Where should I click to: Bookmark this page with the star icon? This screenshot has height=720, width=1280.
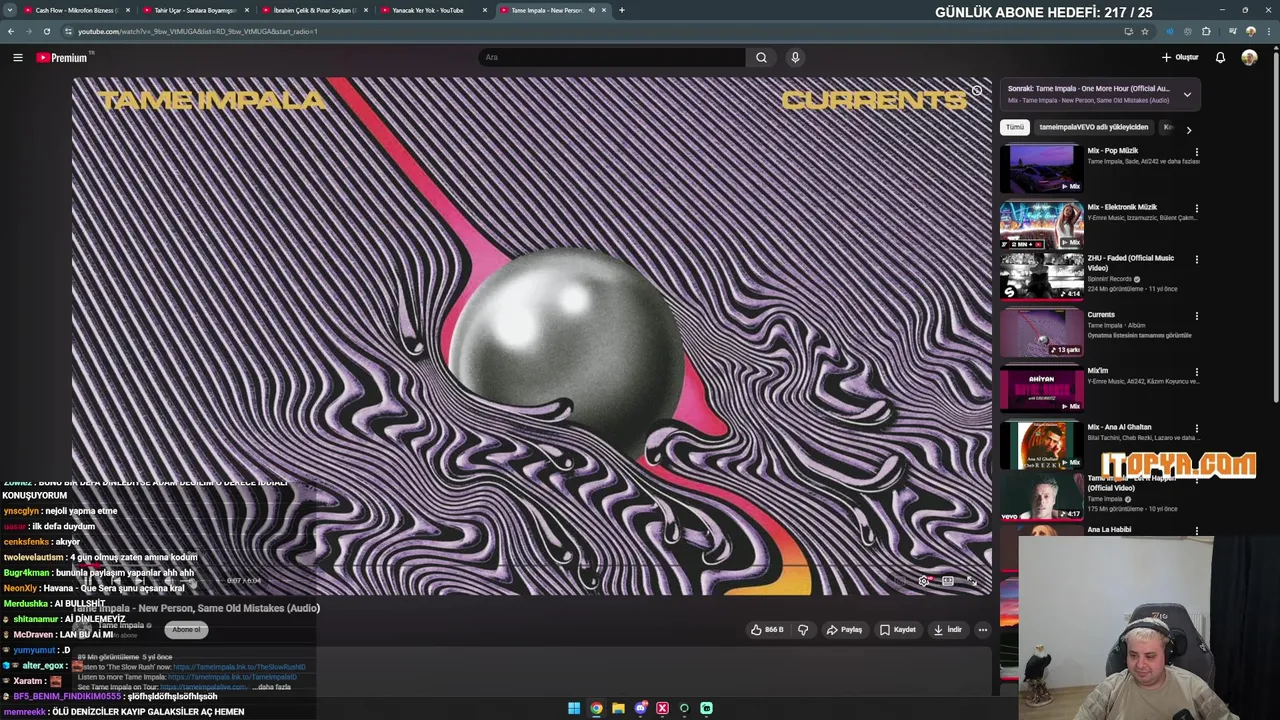coord(1145,31)
